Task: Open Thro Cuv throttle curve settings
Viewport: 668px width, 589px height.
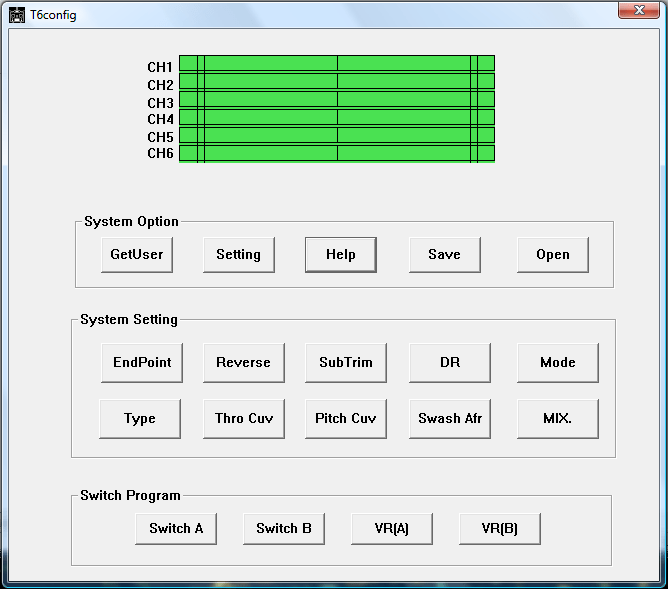Action: [244, 419]
